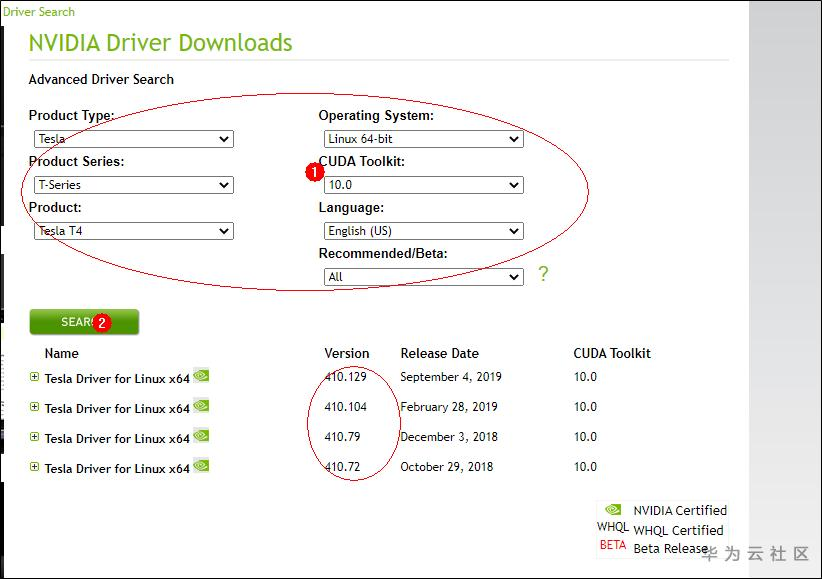This screenshot has height=579, width=822.
Task: Click the red BETA label in the legend
Action: click(613, 545)
